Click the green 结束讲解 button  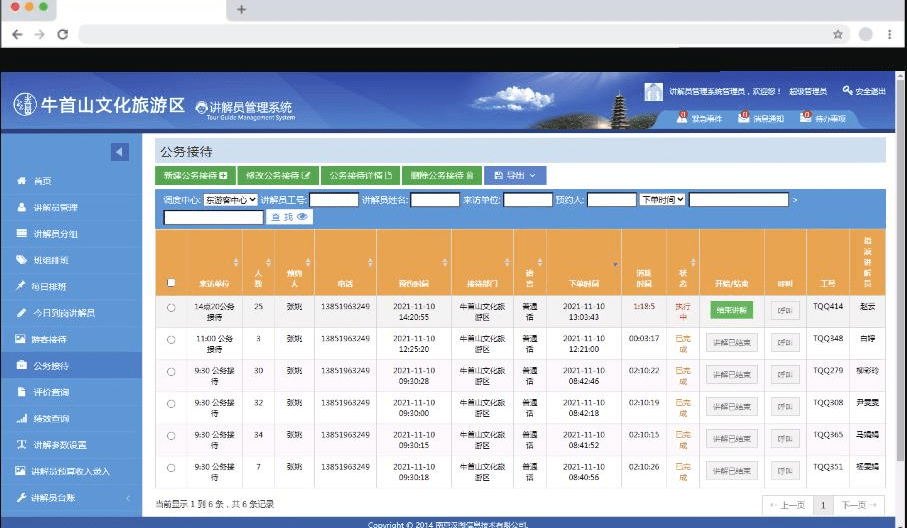tap(731, 309)
